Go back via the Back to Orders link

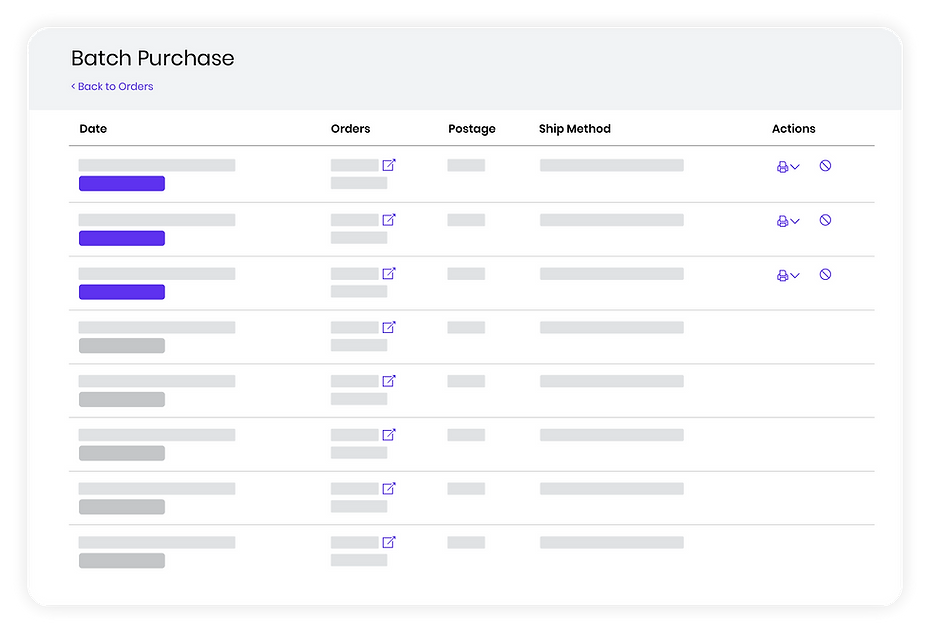[x=112, y=87]
